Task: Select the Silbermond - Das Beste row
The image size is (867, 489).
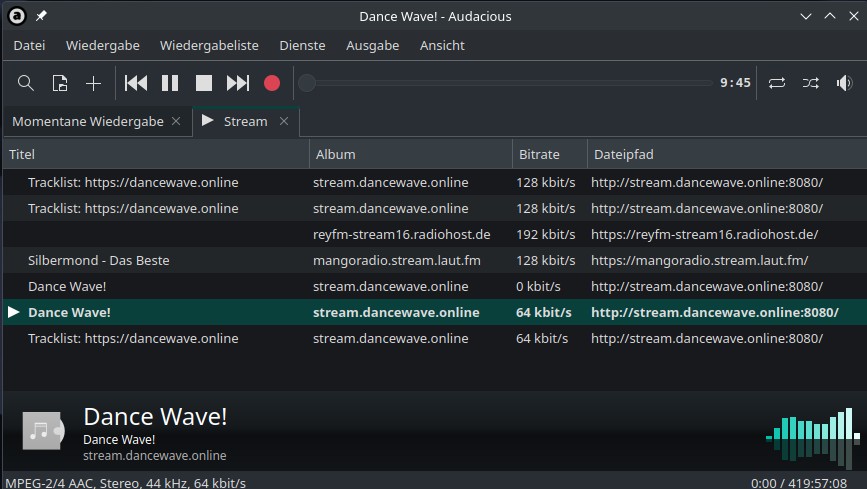Action: click(435, 261)
